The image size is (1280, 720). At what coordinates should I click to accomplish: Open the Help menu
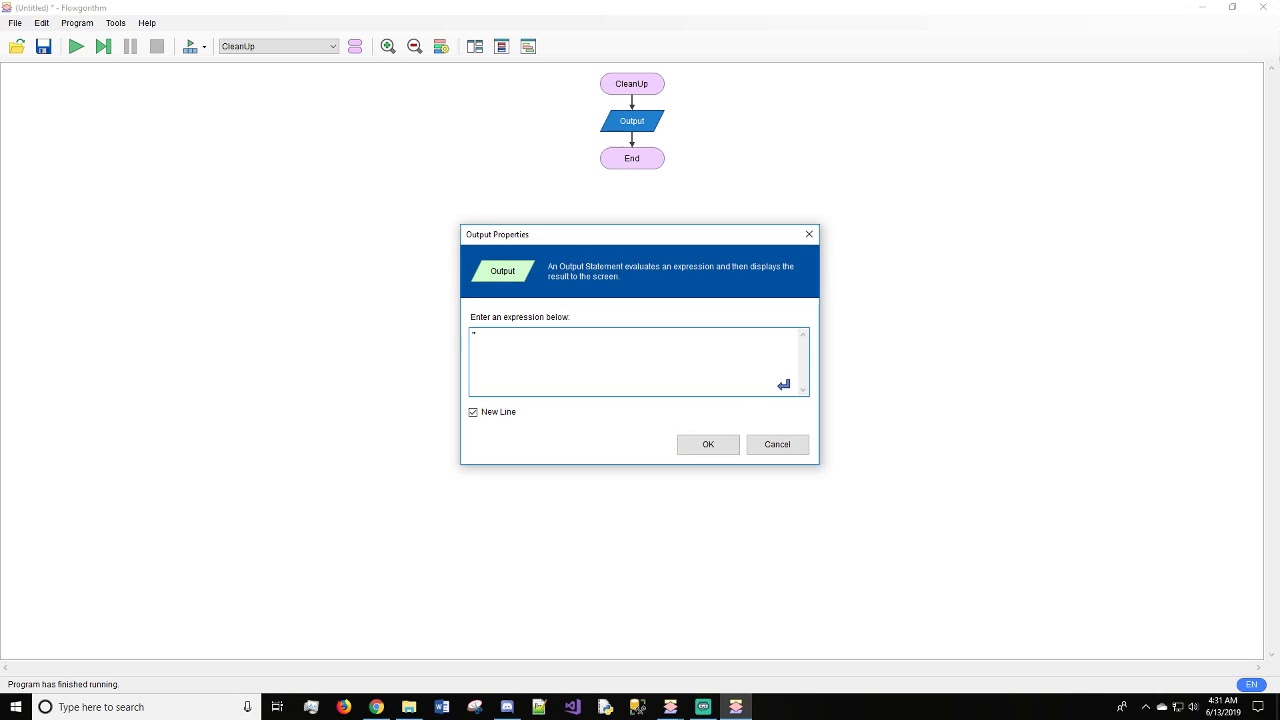point(147,23)
